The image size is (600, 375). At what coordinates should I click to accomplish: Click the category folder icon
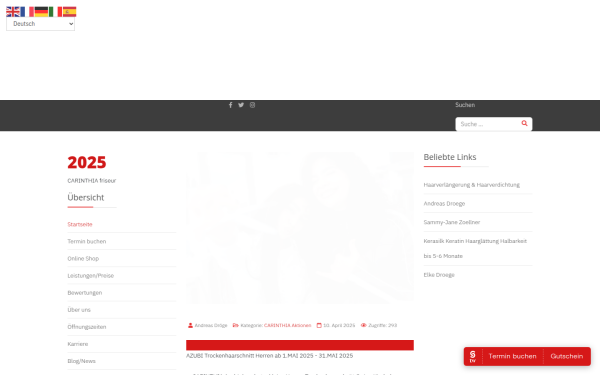236,325
